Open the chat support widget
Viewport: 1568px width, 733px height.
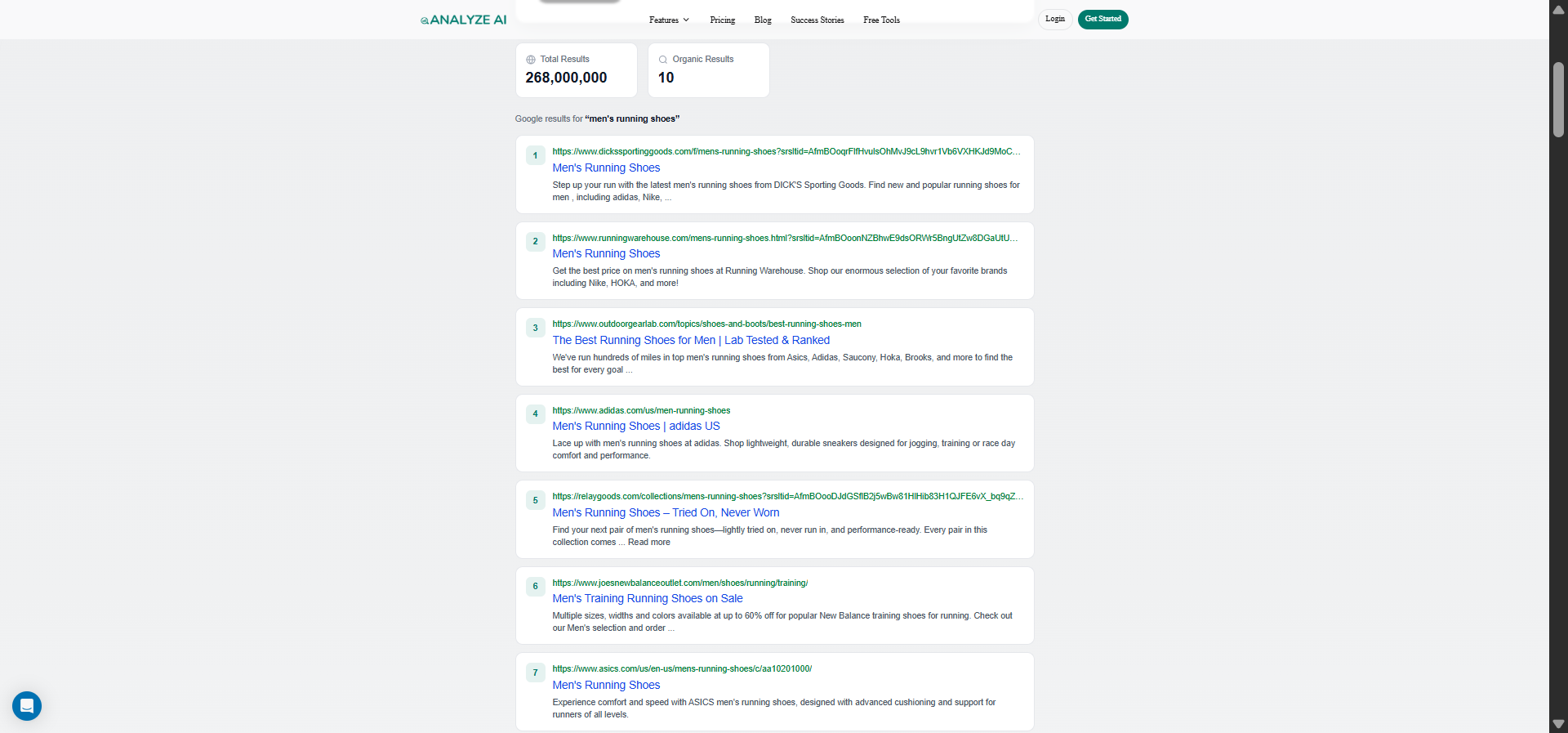27,706
